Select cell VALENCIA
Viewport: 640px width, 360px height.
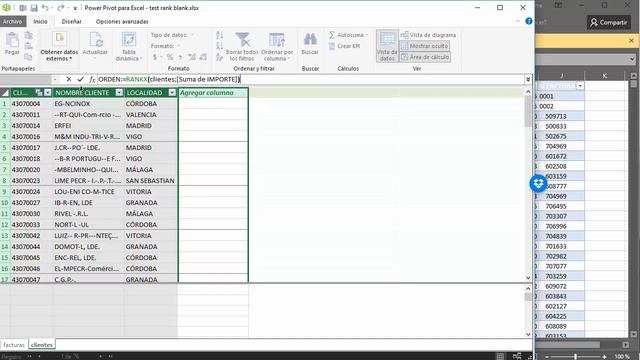coord(150,115)
